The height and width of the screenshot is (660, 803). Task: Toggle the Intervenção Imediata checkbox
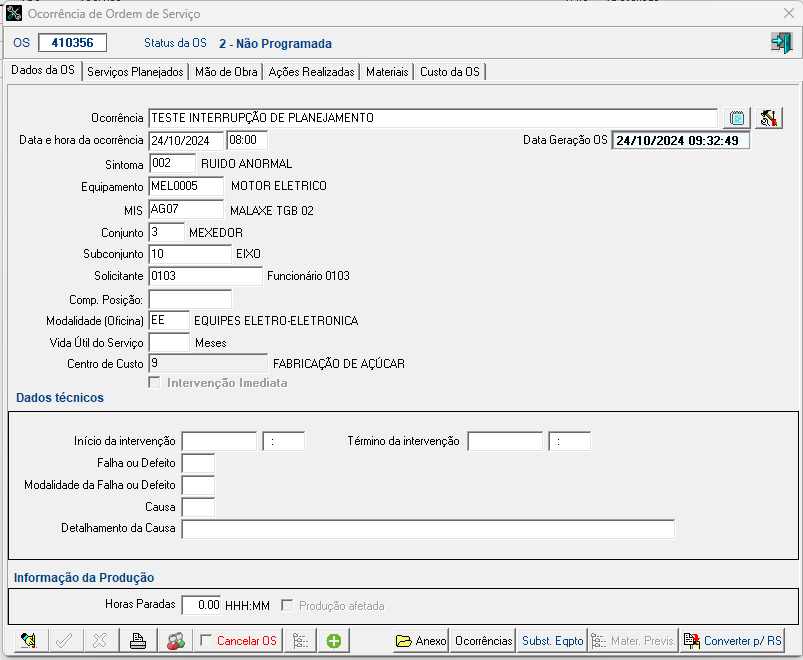pyautogui.click(x=154, y=382)
